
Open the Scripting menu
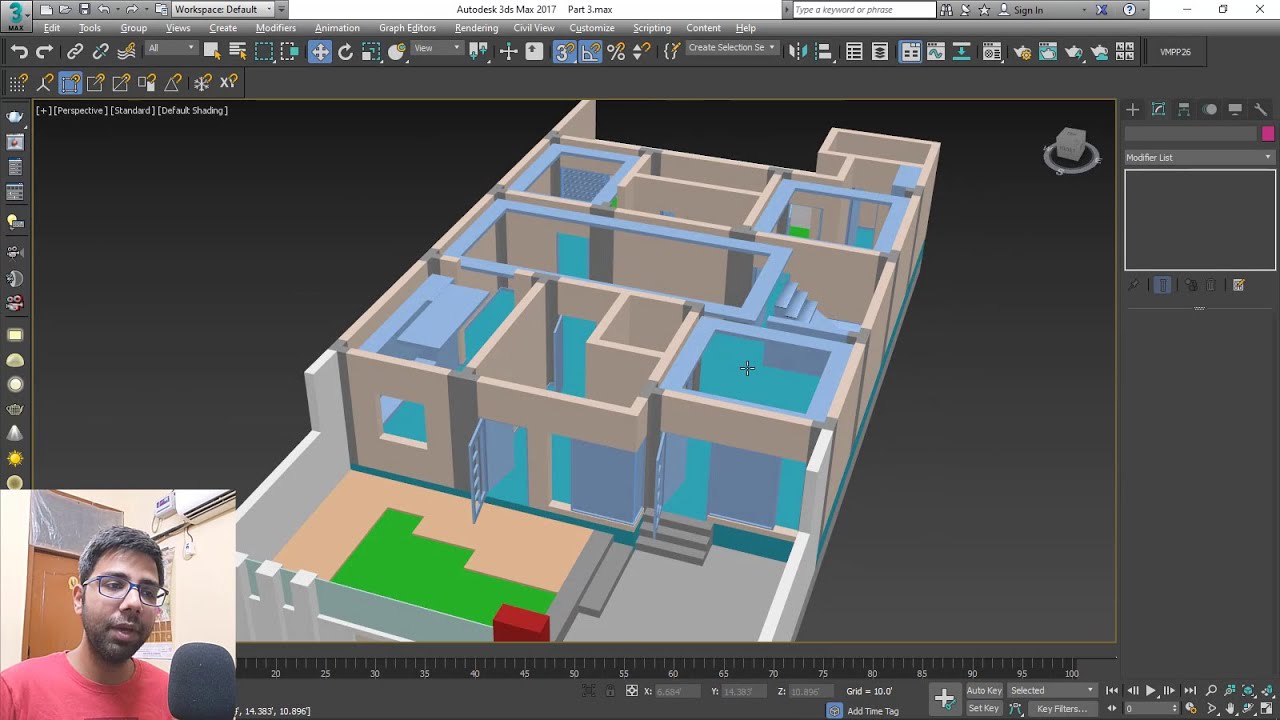pos(651,28)
